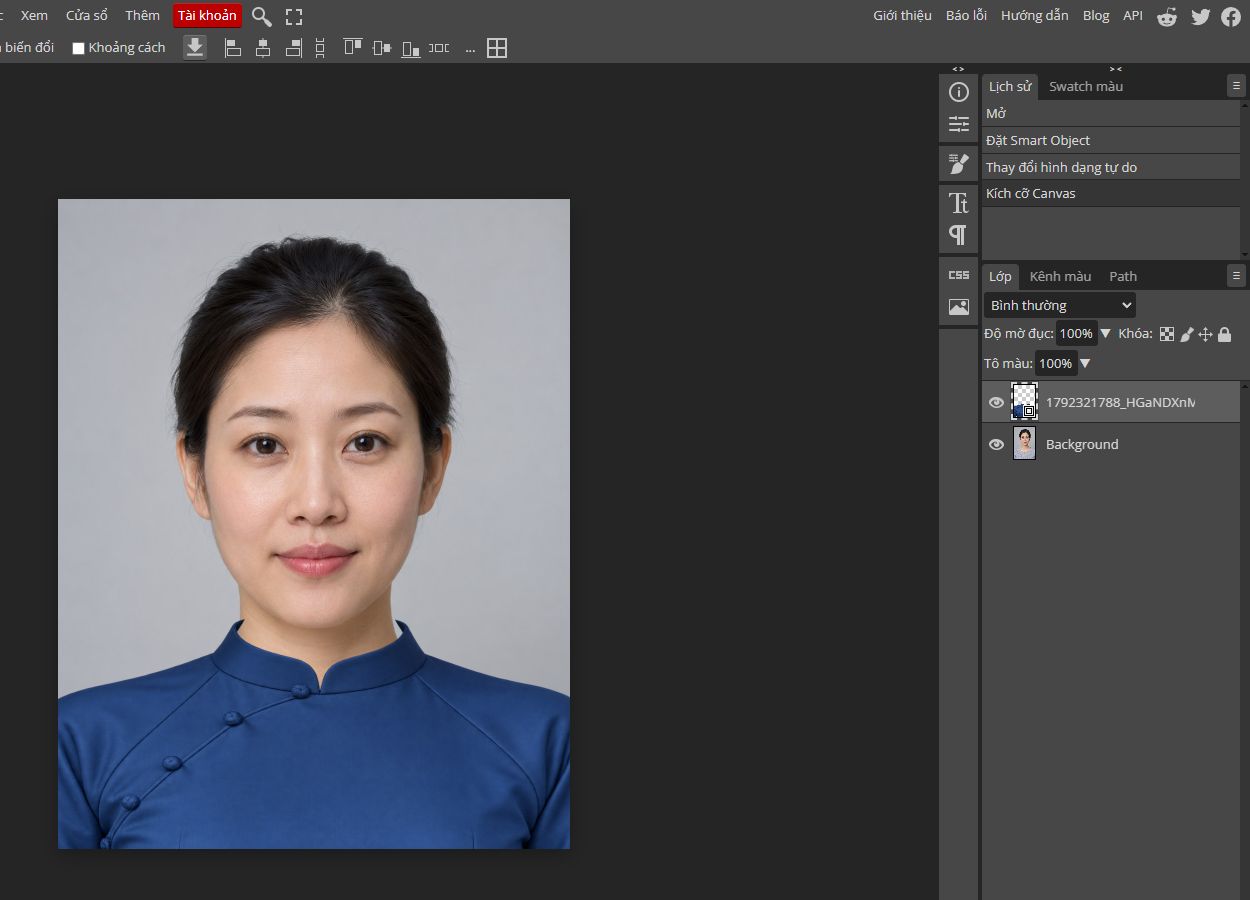Collapse right panel column arrows
Image resolution: width=1250 pixels, height=900 pixels.
click(1116, 69)
